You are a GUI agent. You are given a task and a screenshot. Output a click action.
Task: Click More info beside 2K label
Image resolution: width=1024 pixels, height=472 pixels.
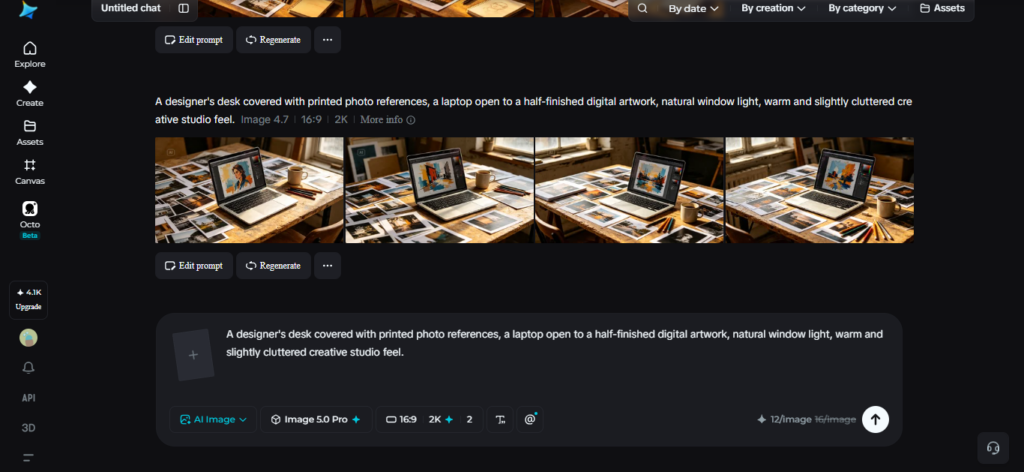387,120
